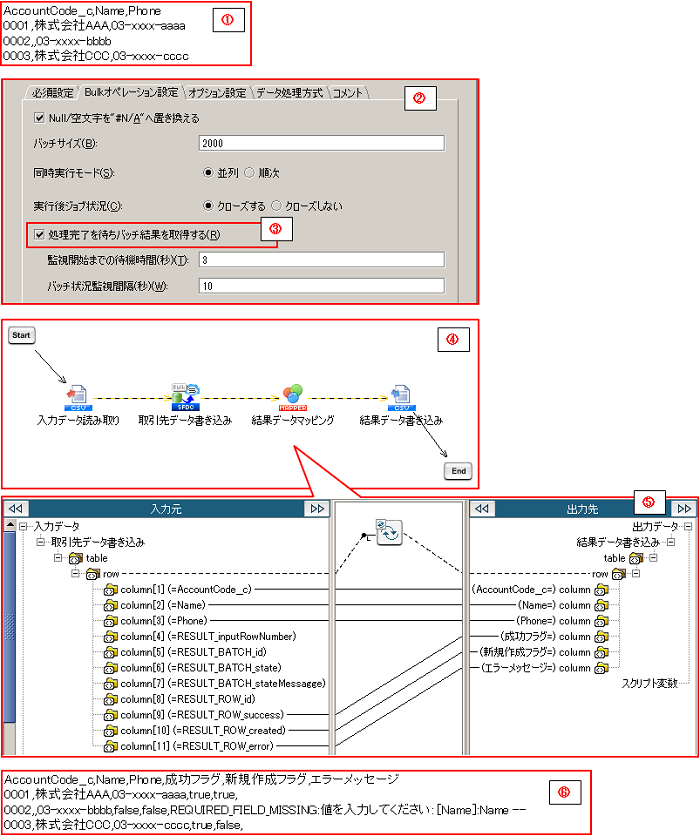Click the End node in the flow
Image resolution: width=700 pixels, height=836 pixels.
click(457, 469)
